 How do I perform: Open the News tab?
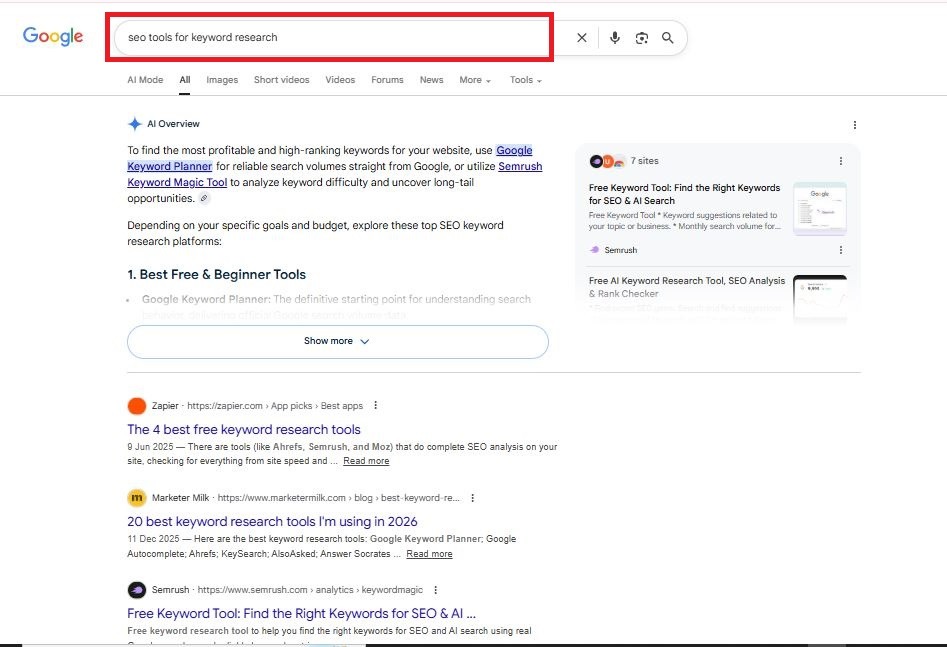431,80
